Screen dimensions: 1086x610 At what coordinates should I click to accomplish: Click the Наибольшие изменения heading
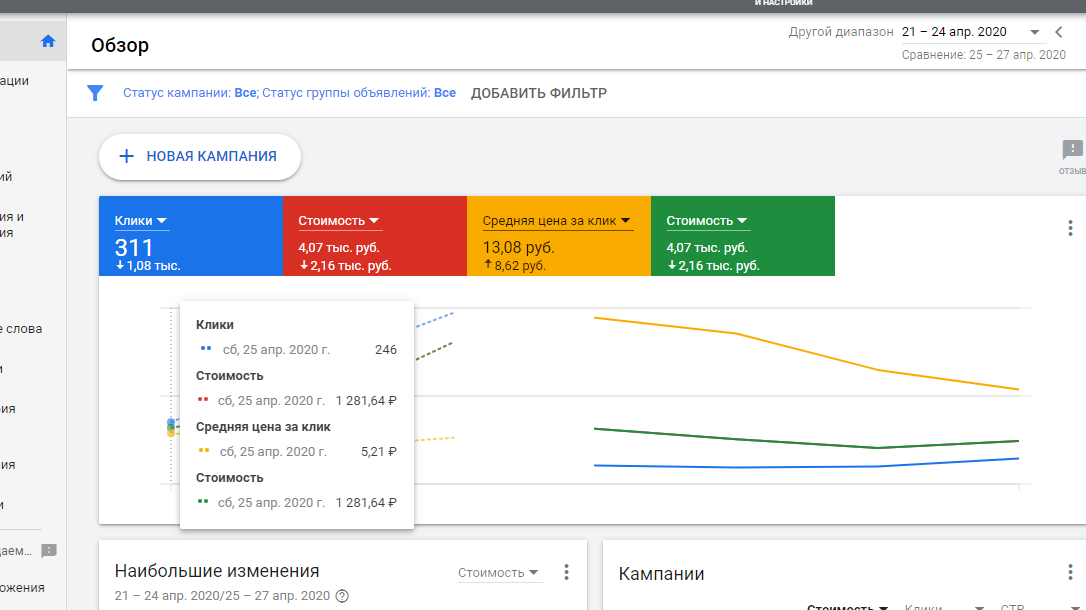[x=217, y=571]
